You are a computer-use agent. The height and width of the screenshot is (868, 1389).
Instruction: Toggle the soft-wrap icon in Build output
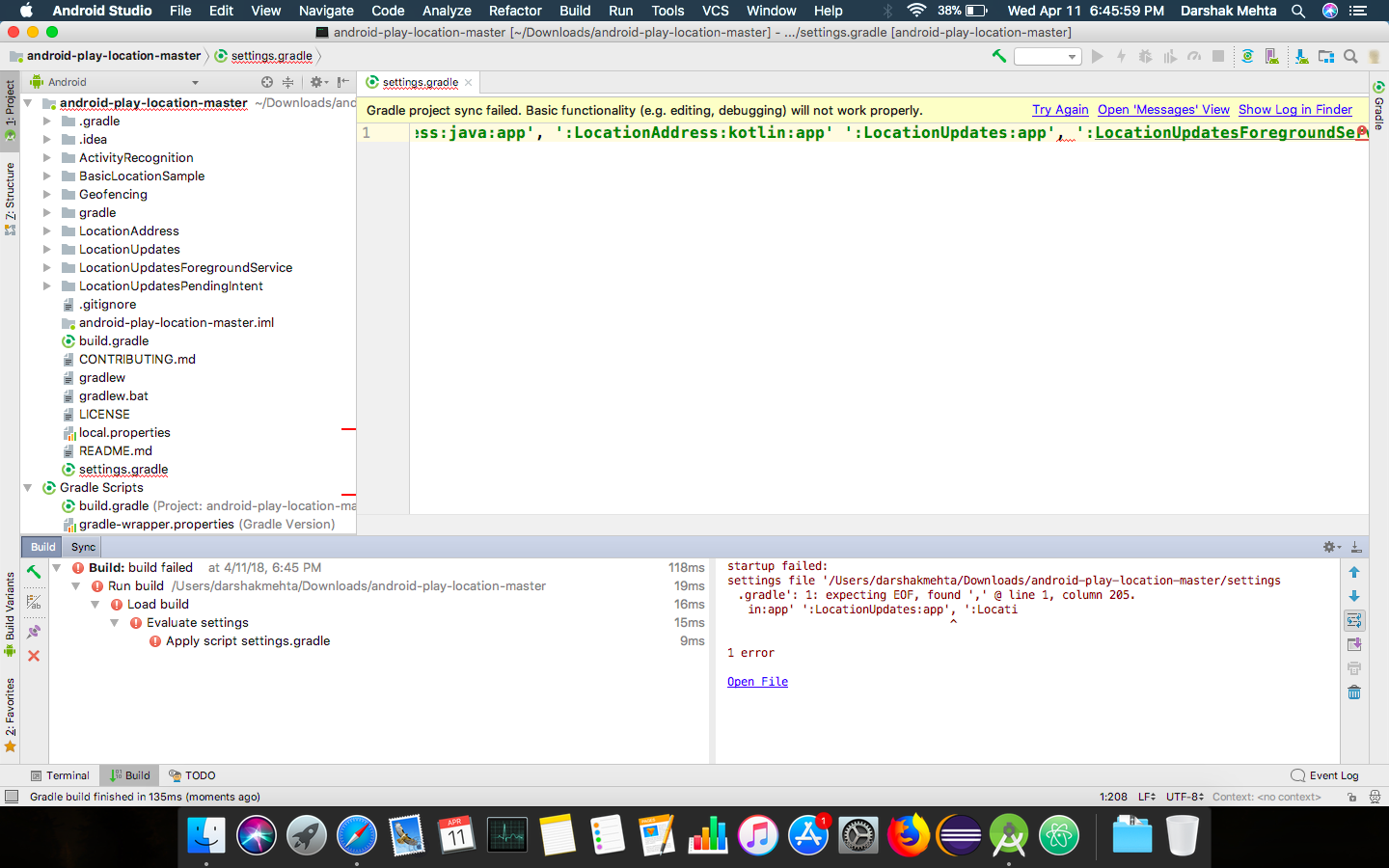[1353, 621]
